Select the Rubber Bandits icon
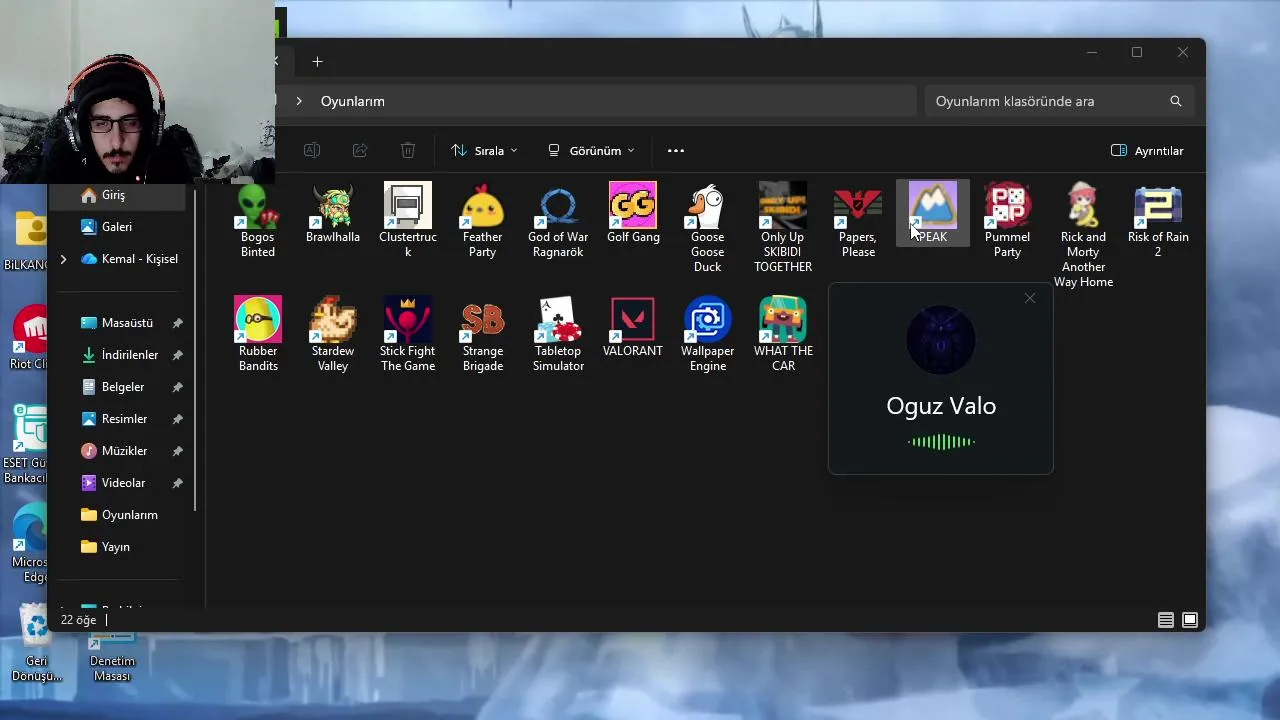Viewport: 1280px width, 720px height. (257, 335)
